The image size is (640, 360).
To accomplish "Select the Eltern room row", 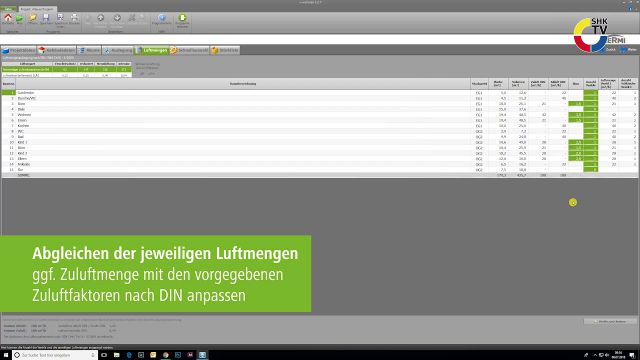I will [319, 159].
